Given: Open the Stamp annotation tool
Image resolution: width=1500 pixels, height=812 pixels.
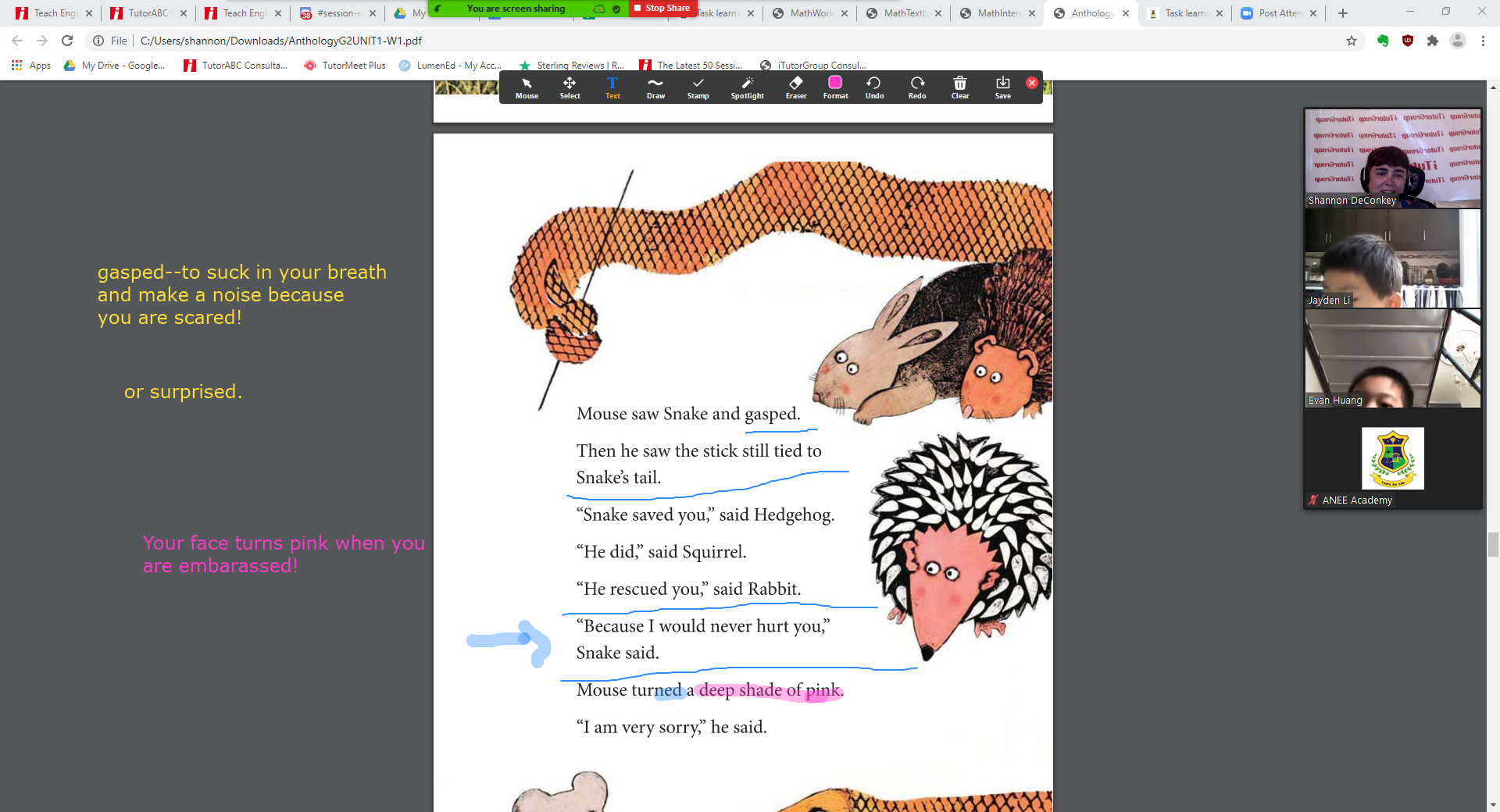Looking at the screenshot, I should (x=698, y=87).
